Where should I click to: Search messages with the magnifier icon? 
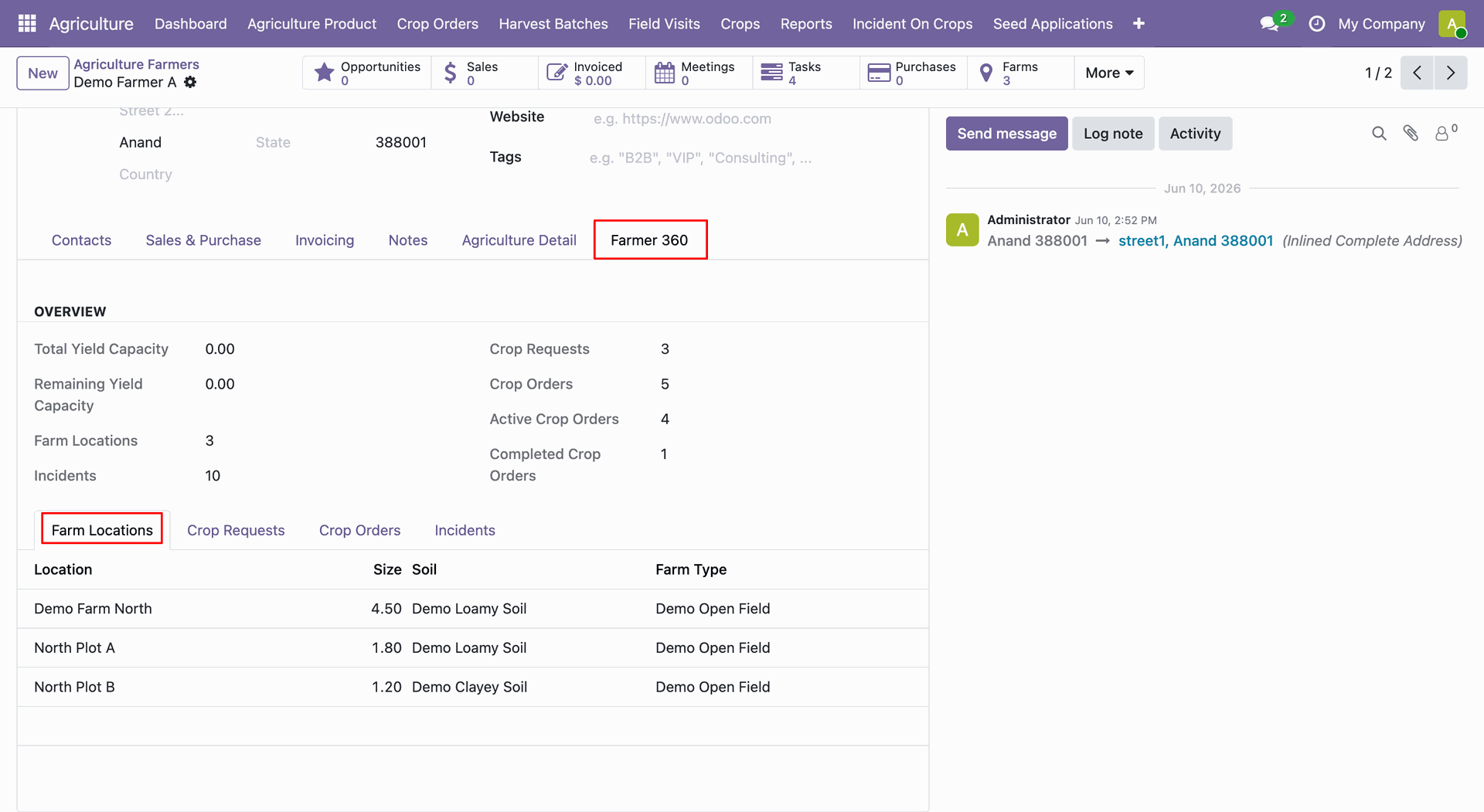[x=1379, y=134]
